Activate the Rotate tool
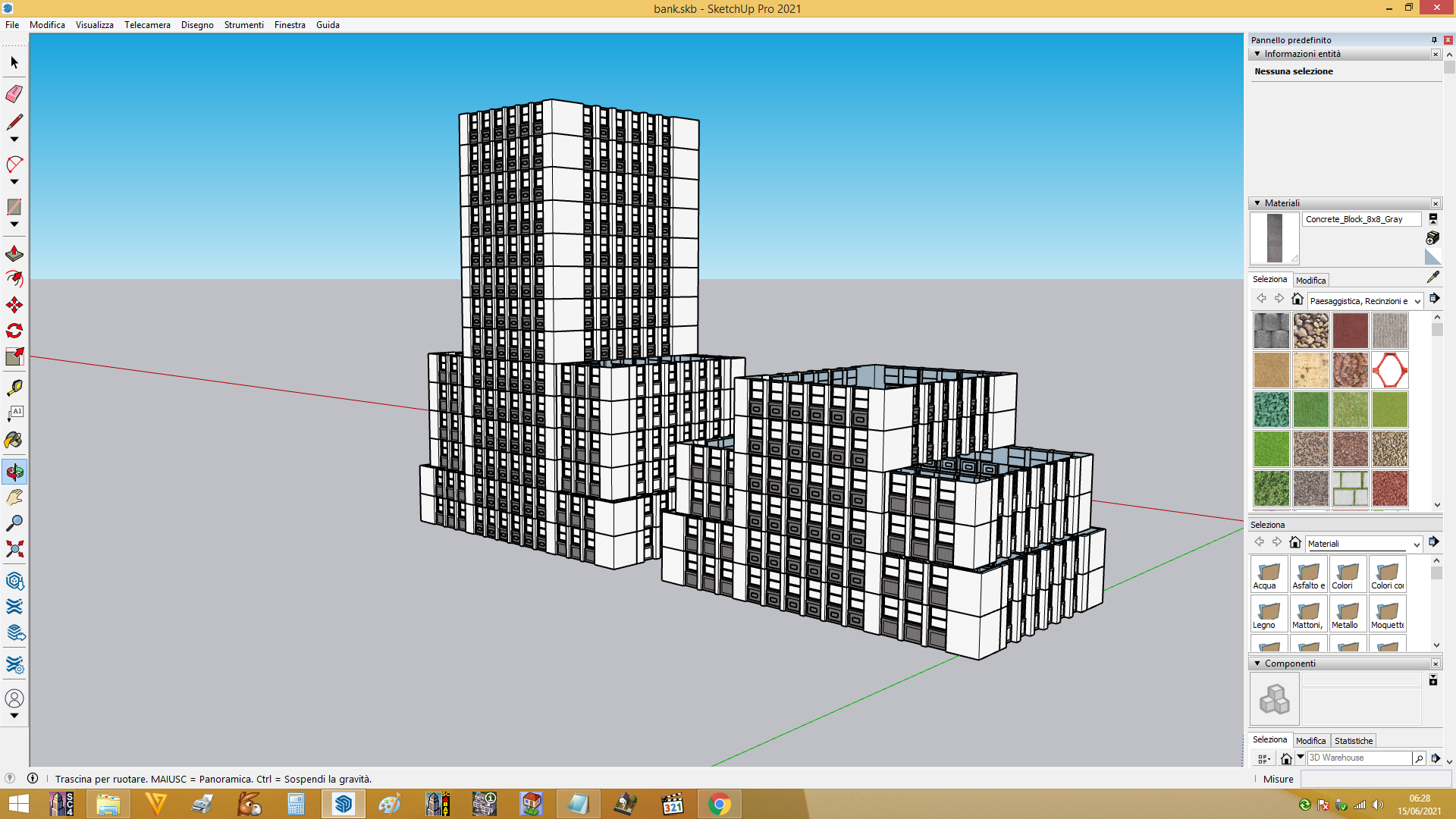Viewport: 1456px width, 819px height. 14,331
